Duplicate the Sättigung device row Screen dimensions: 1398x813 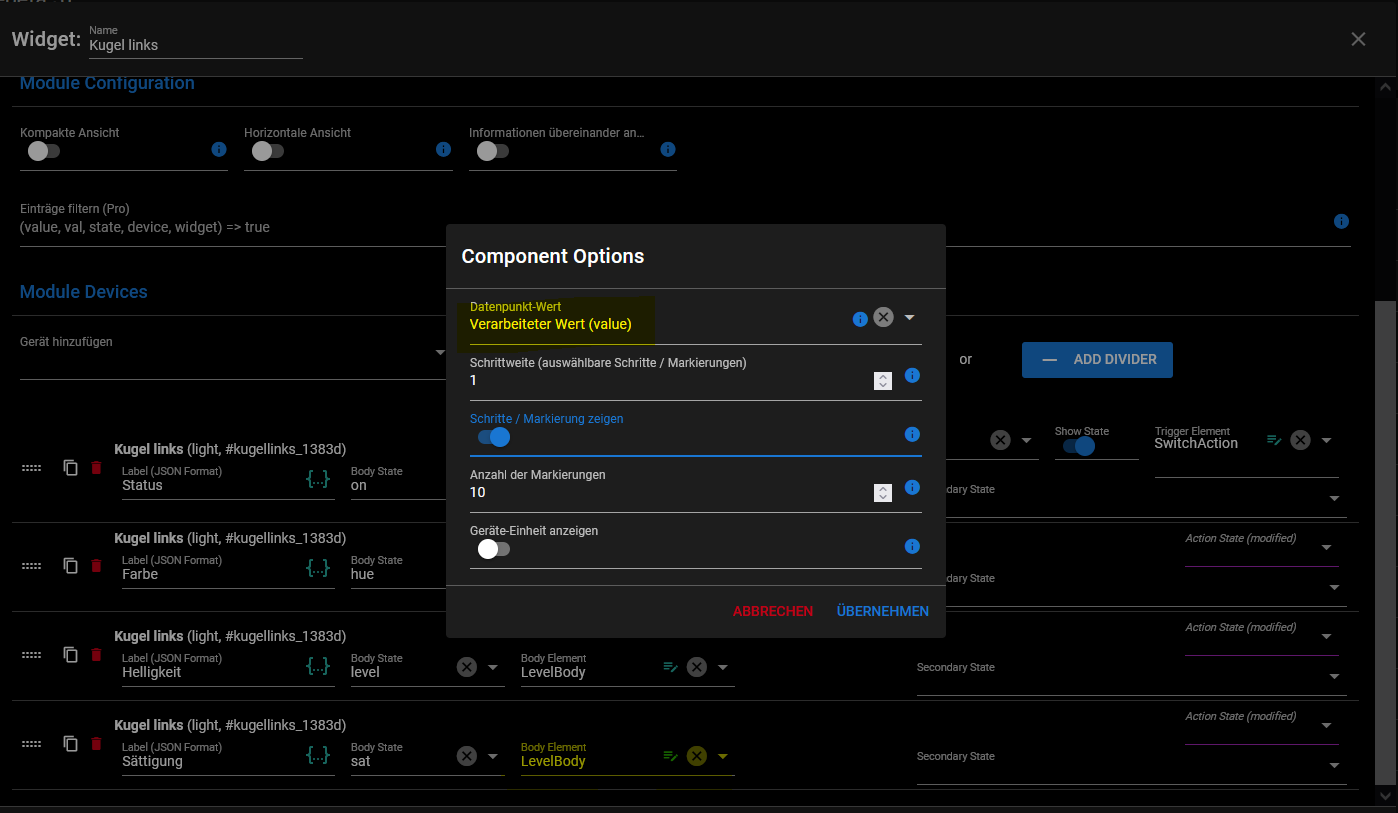[70, 743]
